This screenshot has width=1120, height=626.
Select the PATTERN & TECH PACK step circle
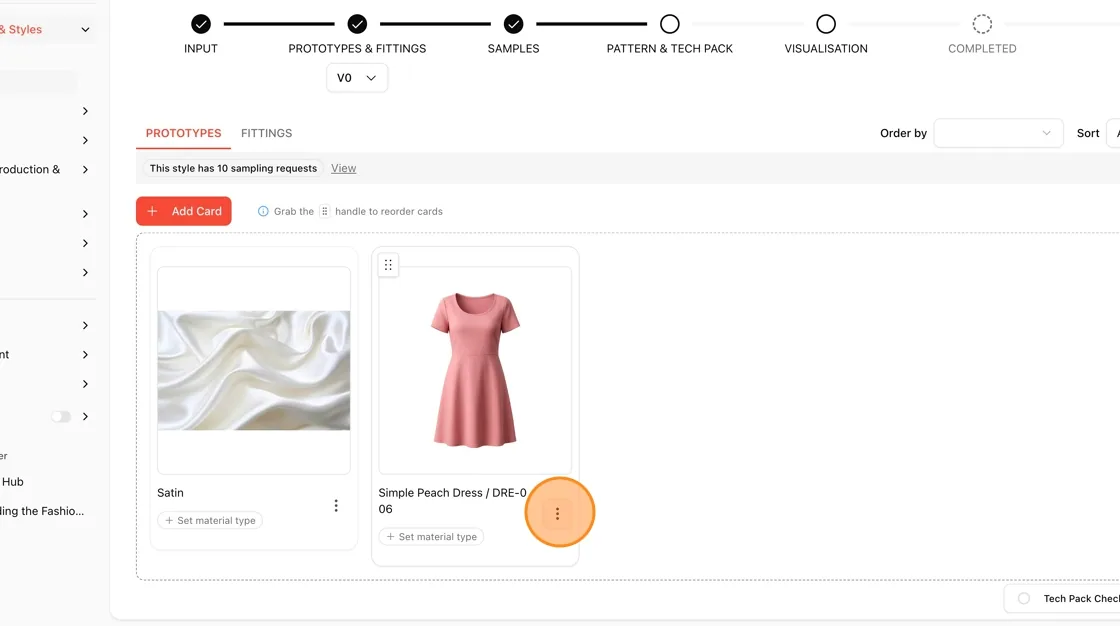coord(669,24)
